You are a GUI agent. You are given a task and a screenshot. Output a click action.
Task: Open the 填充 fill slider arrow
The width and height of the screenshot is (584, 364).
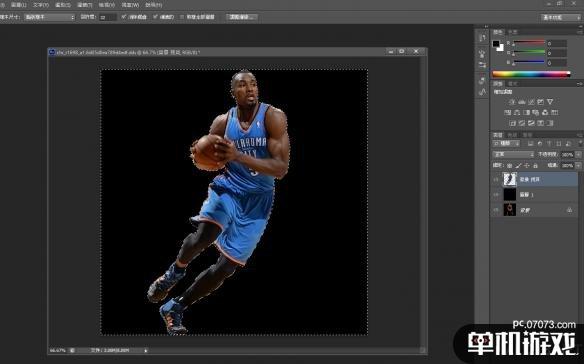point(578,165)
